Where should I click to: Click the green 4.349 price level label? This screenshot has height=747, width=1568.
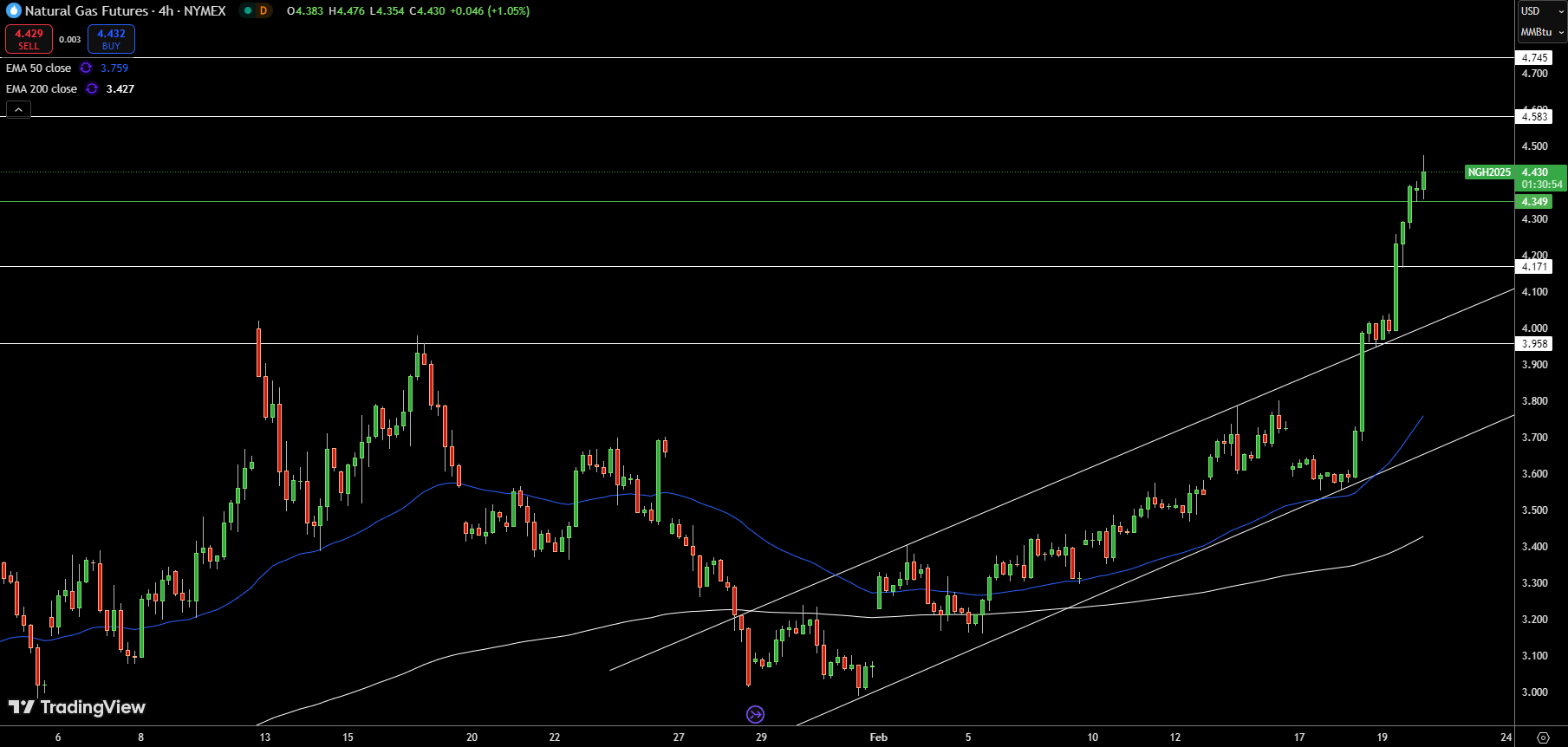[x=1534, y=202]
